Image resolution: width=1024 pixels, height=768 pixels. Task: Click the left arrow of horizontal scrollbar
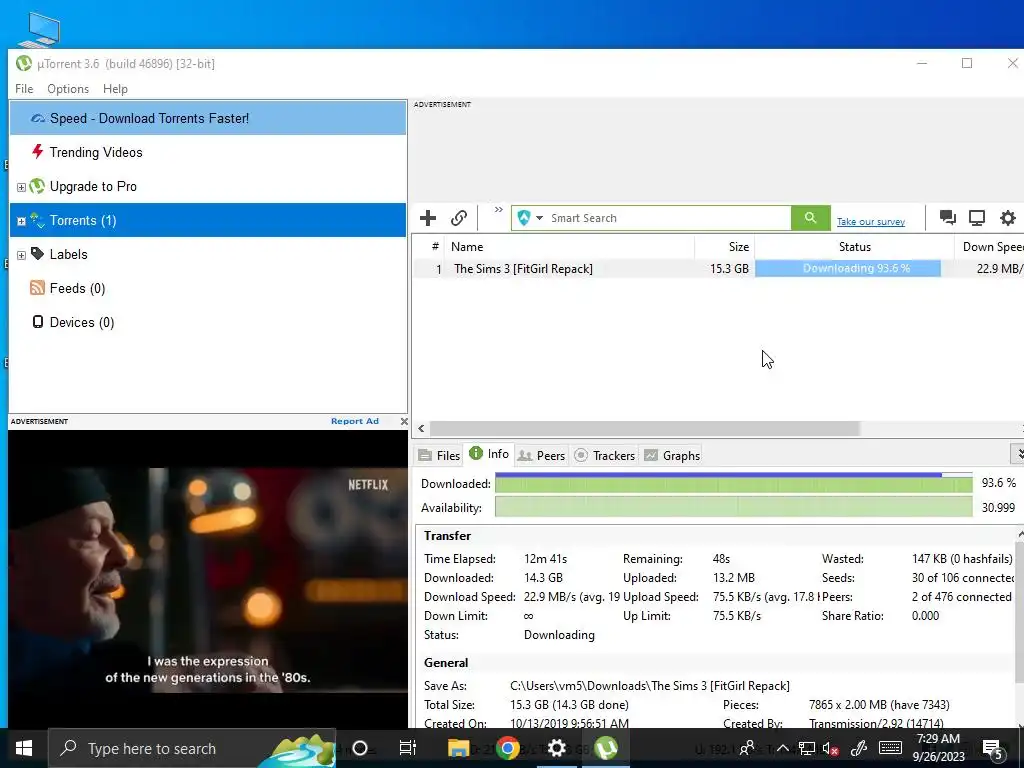point(421,428)
